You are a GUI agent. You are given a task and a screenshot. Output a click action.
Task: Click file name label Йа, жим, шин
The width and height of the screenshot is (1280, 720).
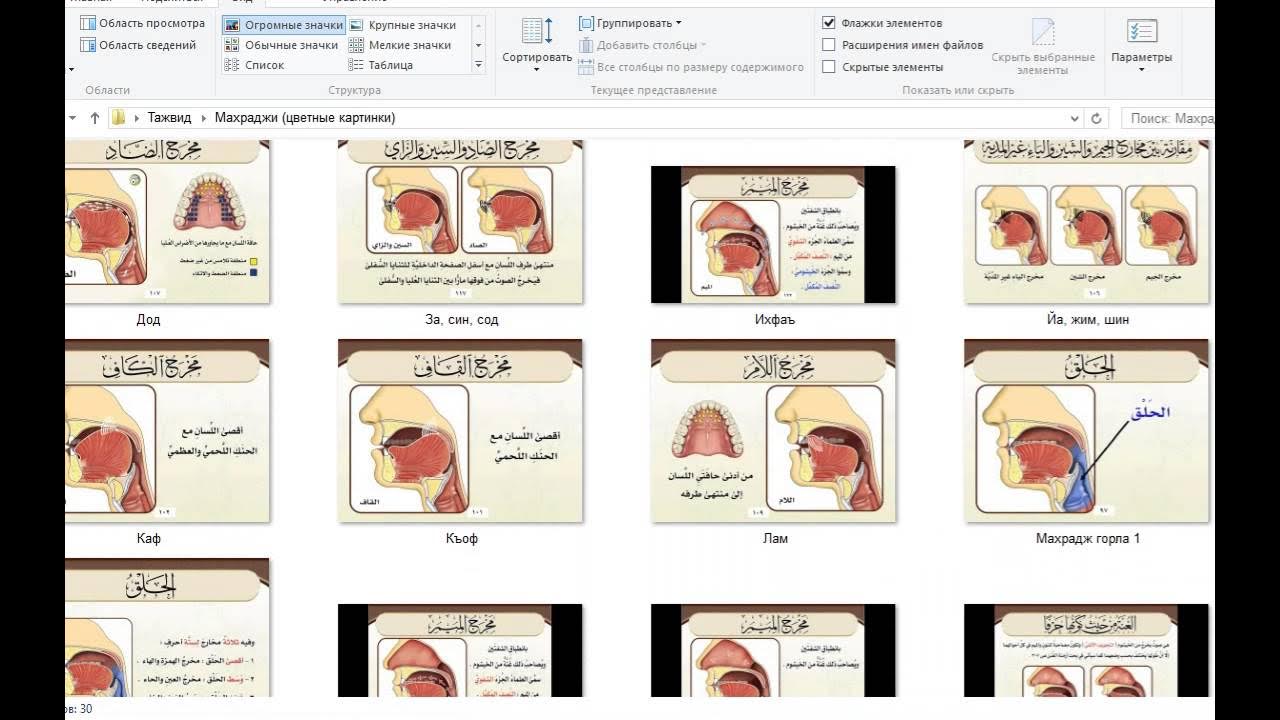coord(1087,320)
